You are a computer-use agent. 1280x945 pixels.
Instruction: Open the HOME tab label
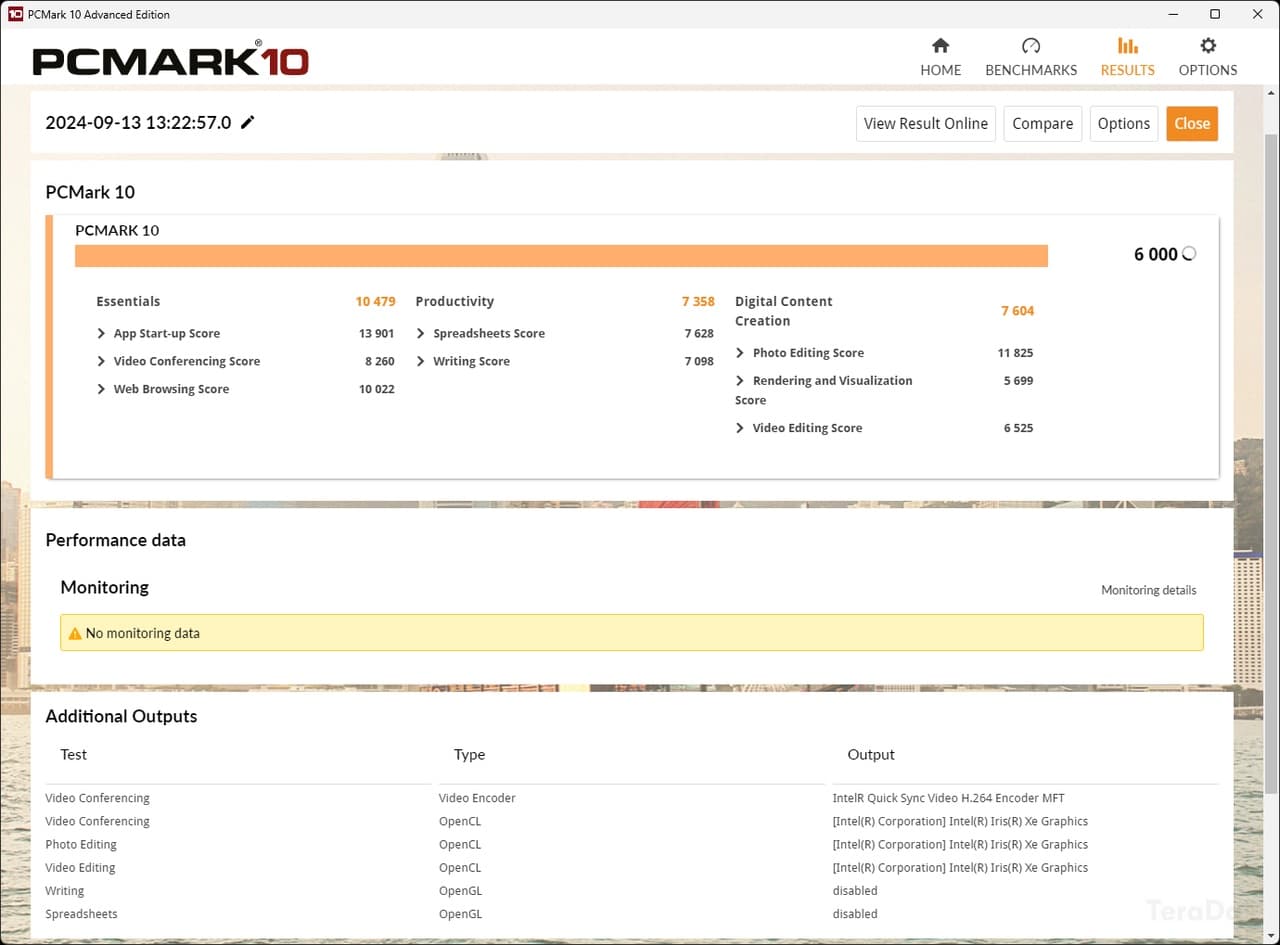point(941,70)
